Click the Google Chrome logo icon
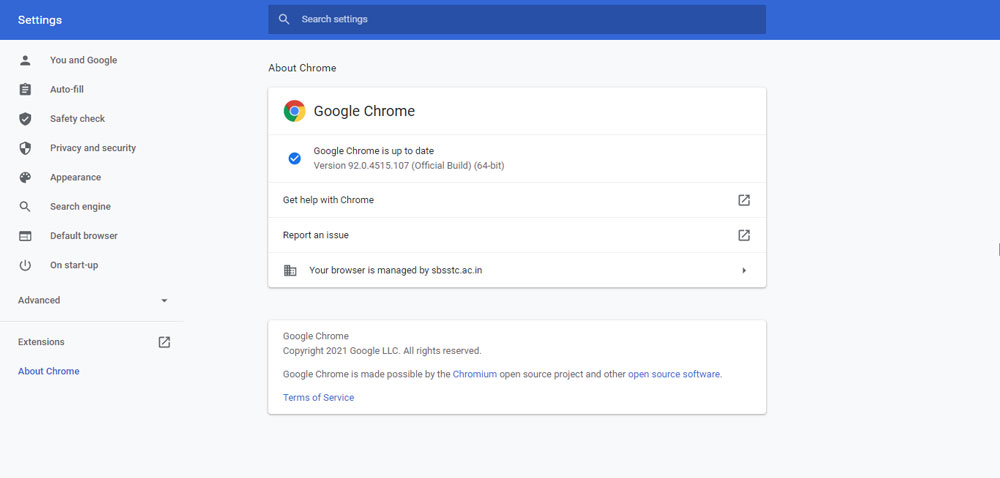Image resolution: width=1000 pixels, height=478 pixels. tap(295, 111)
